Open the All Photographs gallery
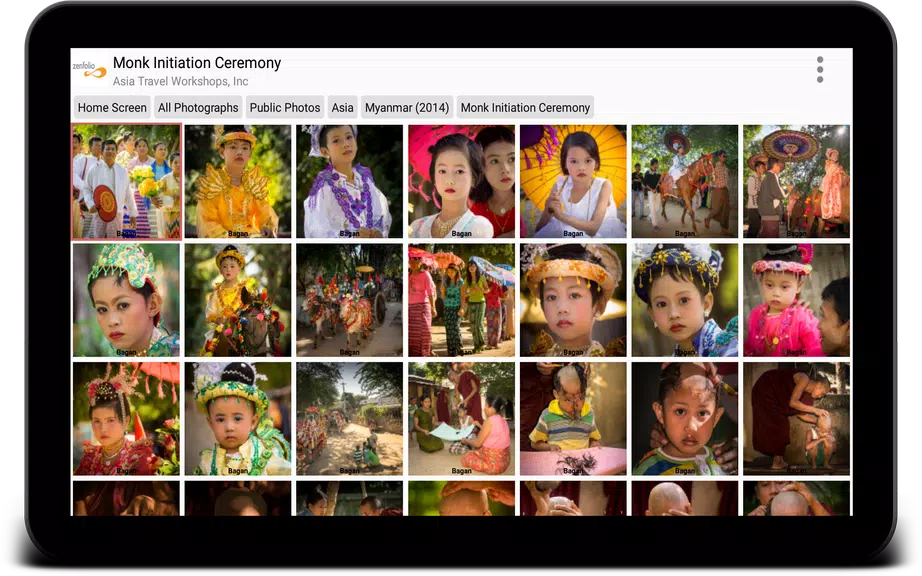The width and height of the screenshot is (922, 576). coord(197,107)
